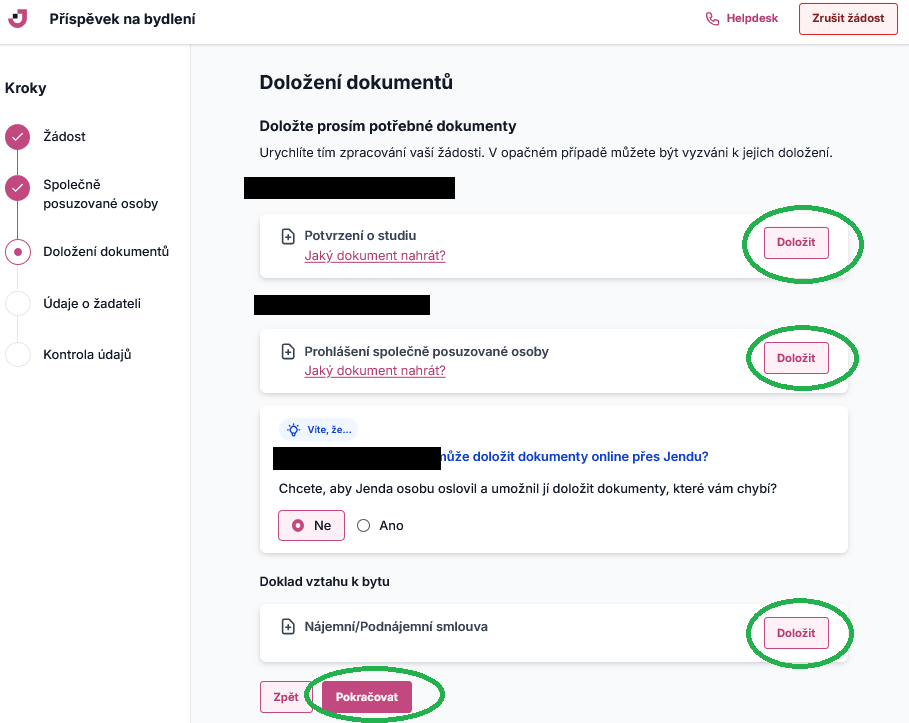
Task: Click document icon beside Potvrzení o studiu
Action: coord(288,236)
